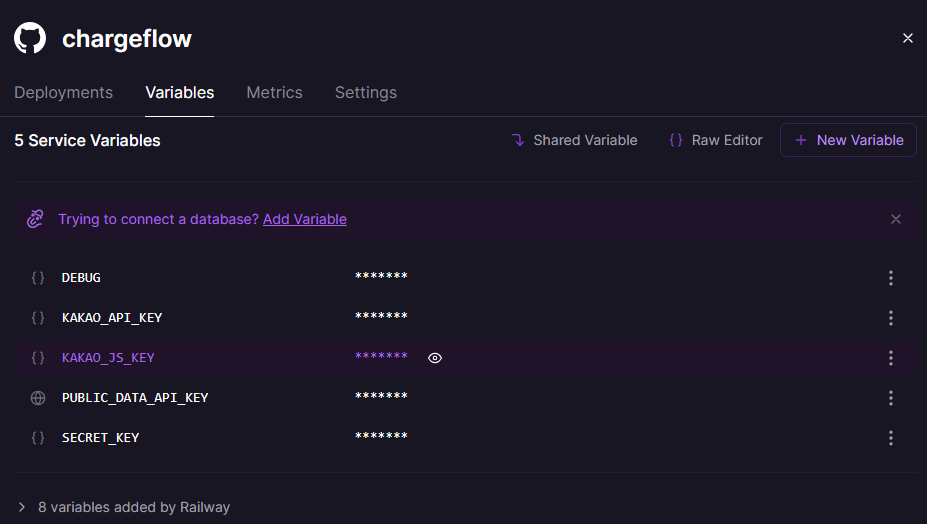Dismiss the database connection banner

pos(896,219)
